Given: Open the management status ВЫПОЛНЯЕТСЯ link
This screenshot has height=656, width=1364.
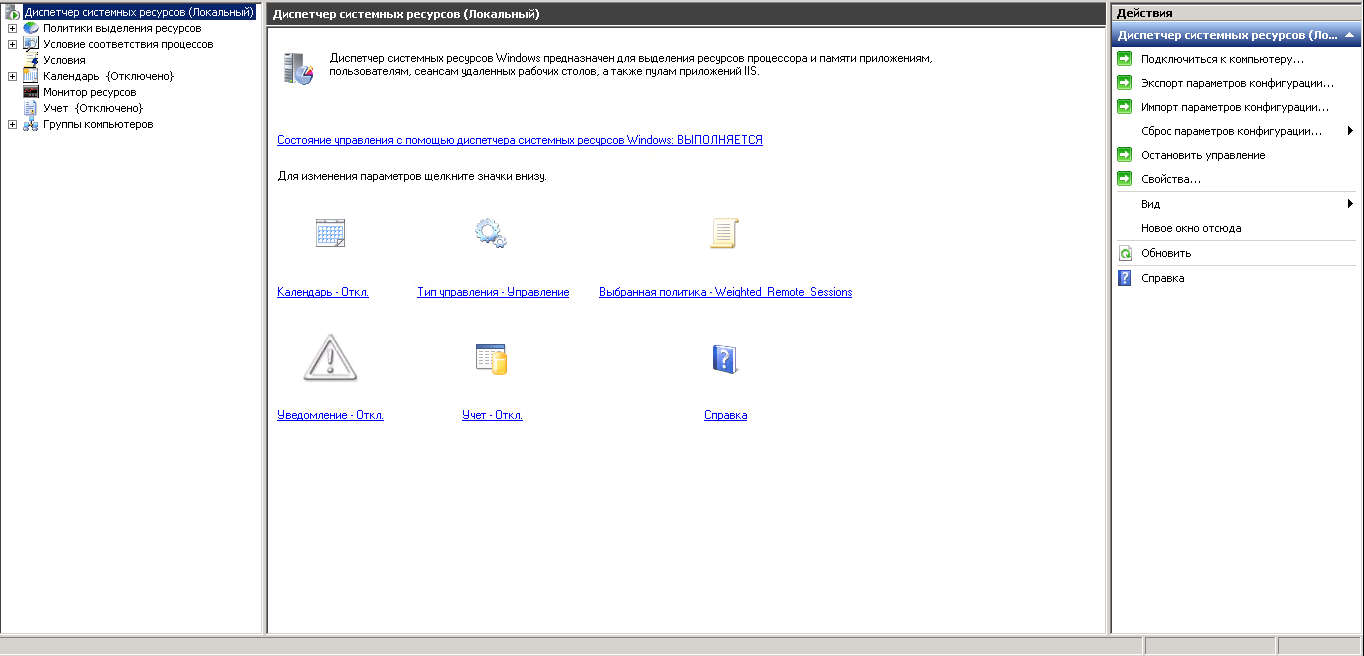Looking at the screenshot, I should click(x=520, y=140).
